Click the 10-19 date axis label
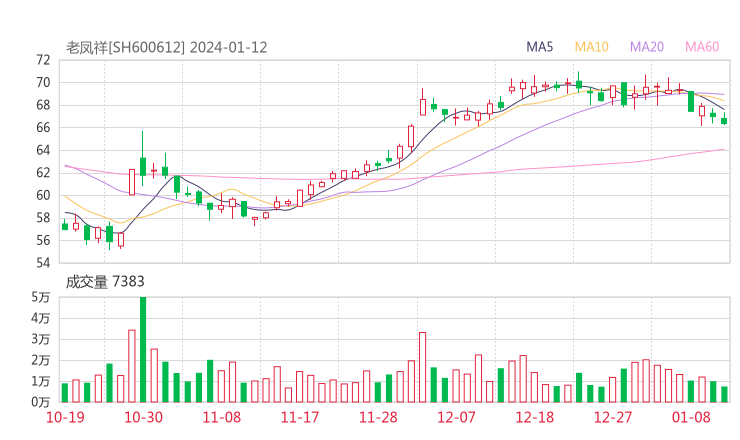This screenshot has width=740, height=440. tap(65, 417)
